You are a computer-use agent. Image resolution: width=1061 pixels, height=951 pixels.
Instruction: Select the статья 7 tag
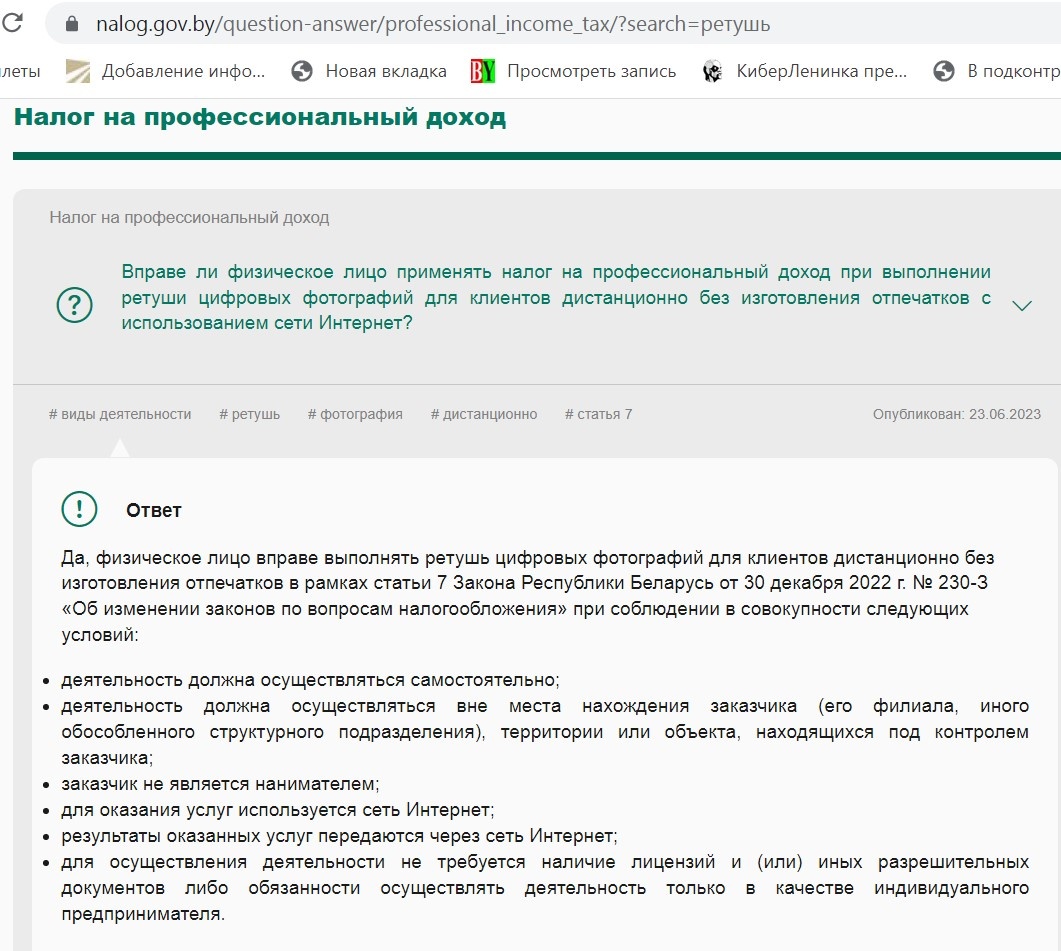[597, 413]
